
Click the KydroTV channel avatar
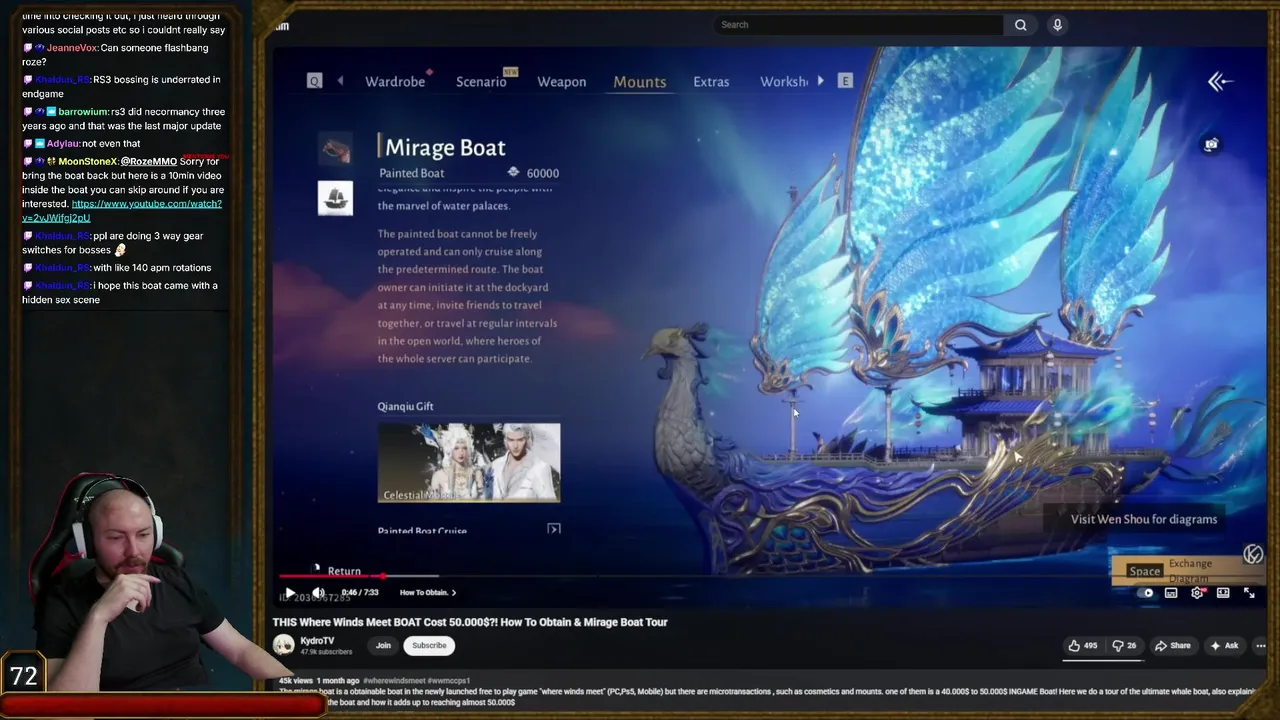[284, 645]
